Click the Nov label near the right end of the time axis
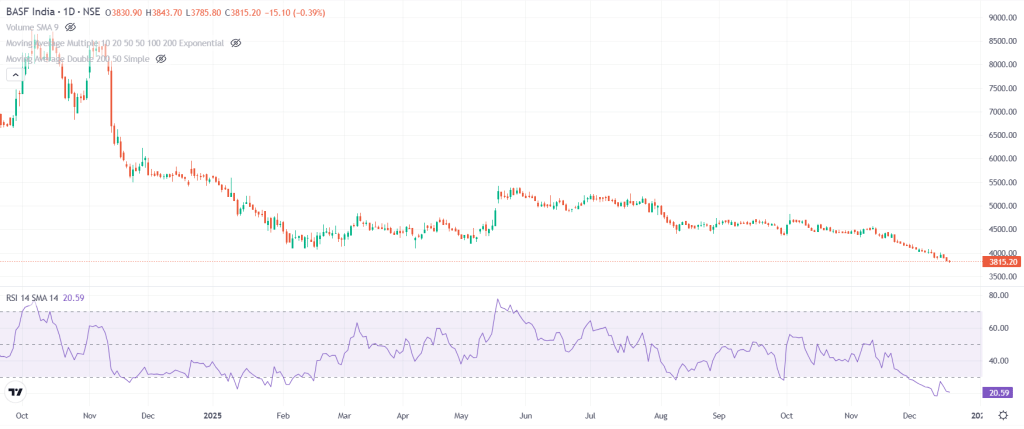The image size is (1024, 429). coord(851,413)
